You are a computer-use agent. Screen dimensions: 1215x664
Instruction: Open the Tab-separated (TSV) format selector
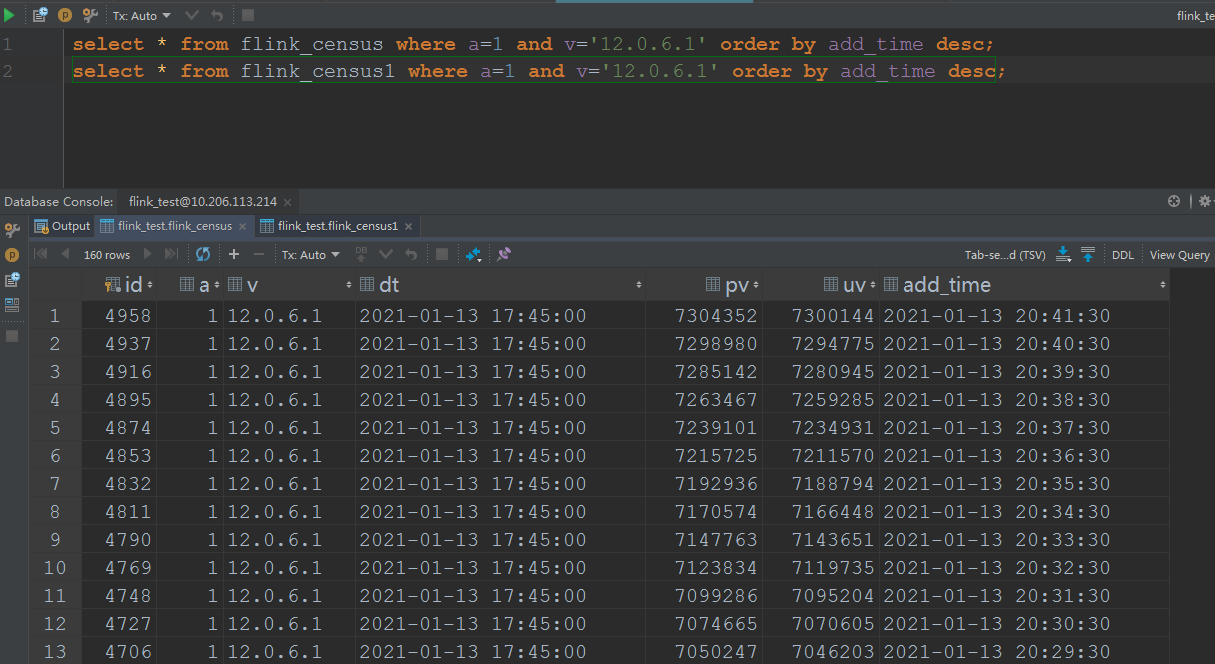tap(1004, 255)
